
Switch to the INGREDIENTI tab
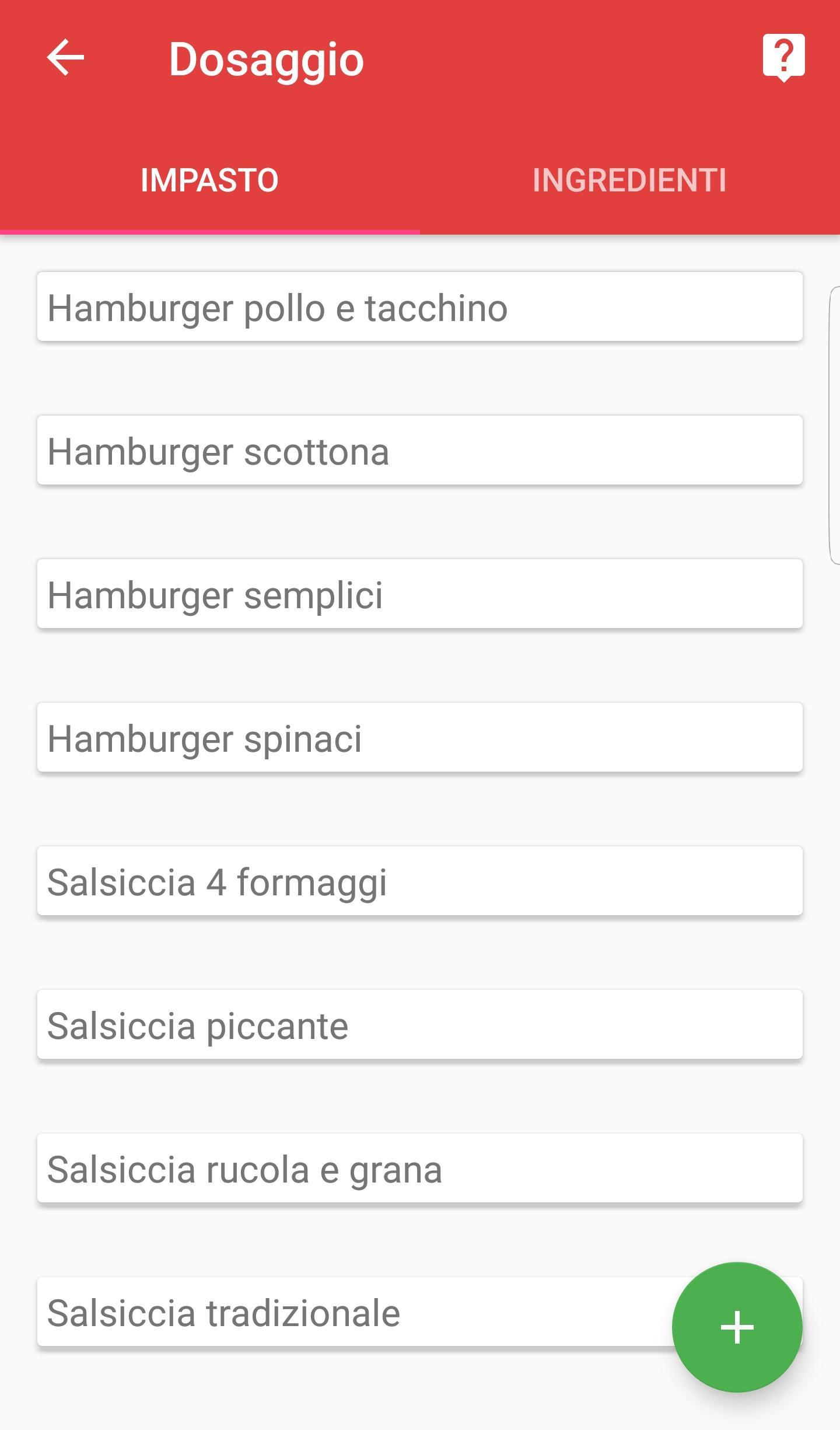pyautogui.click(x=630, y=180)
